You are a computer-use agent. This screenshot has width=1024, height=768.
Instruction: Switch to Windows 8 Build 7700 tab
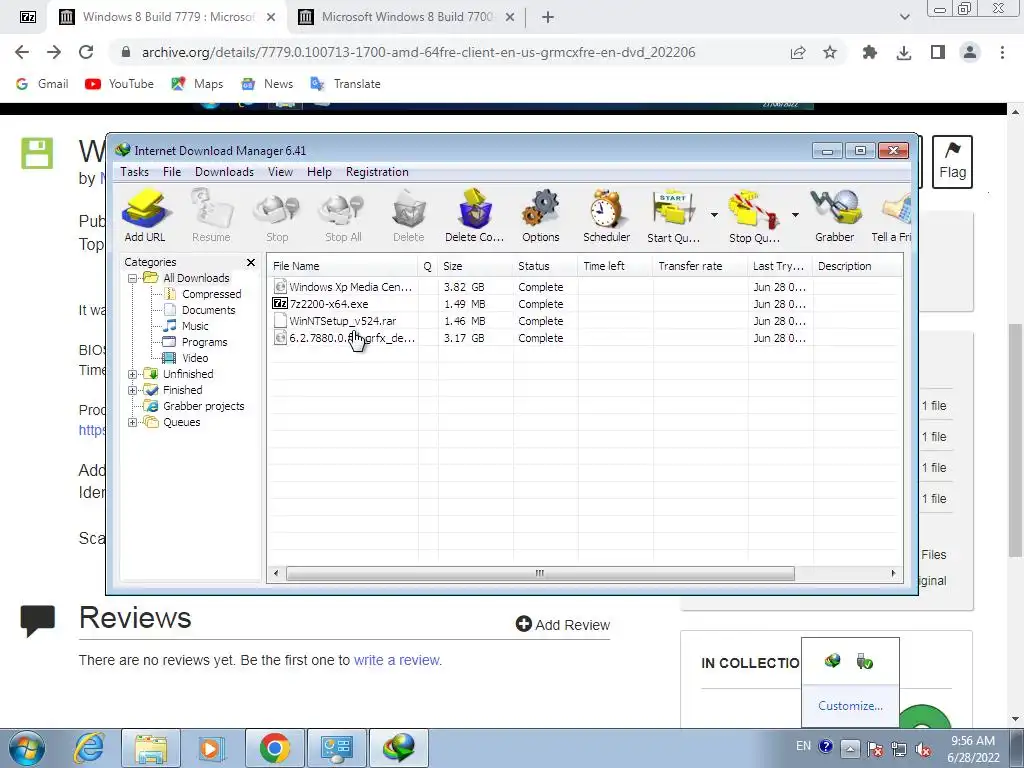click(x=405, y=17)
